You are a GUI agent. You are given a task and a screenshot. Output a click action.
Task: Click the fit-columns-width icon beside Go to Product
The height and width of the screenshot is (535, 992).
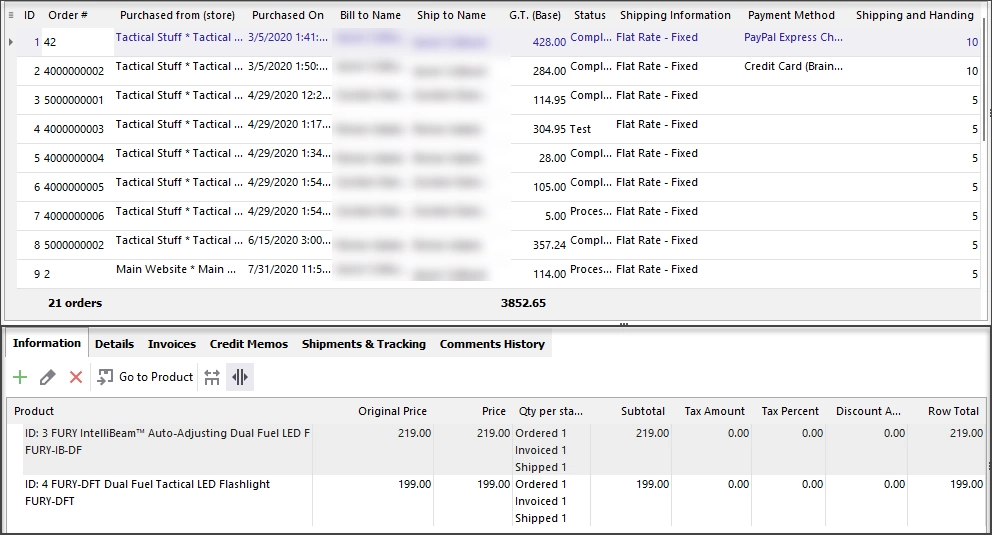[x=212, y=378]
